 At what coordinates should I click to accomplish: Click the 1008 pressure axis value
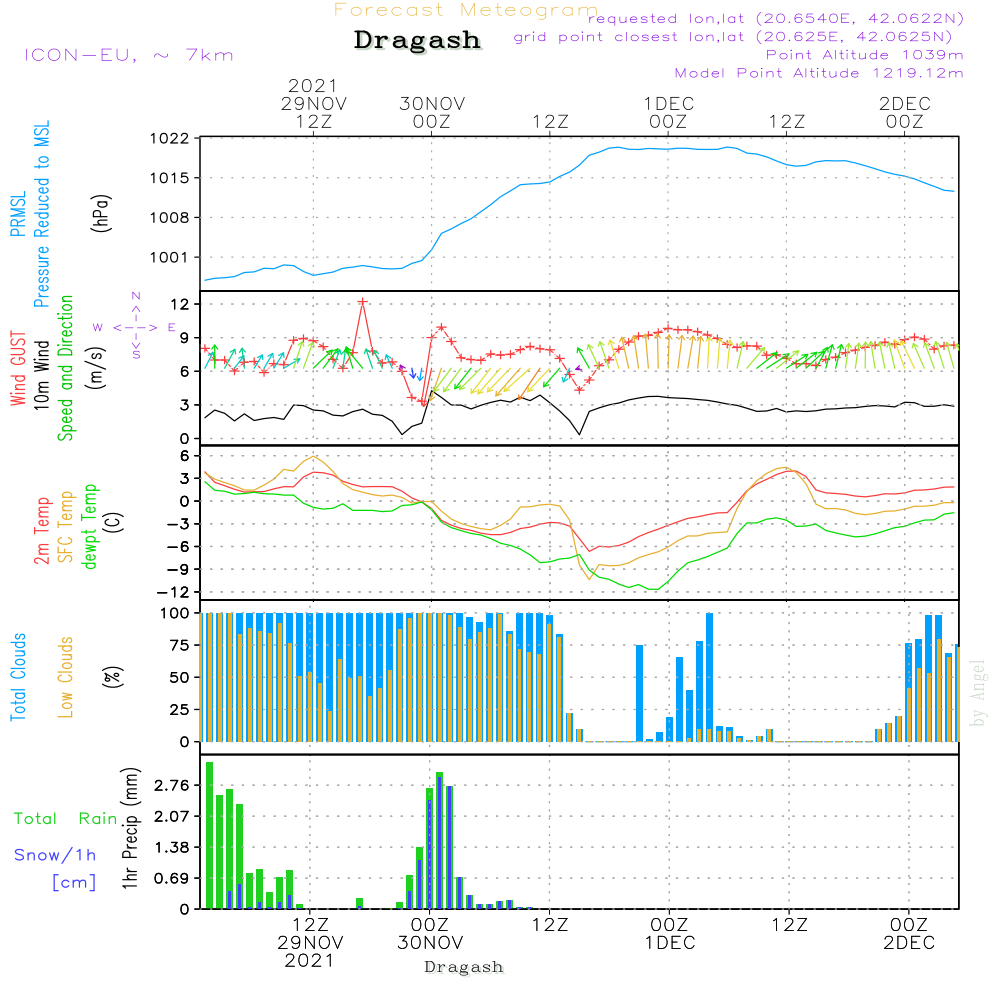click(170, 217)
